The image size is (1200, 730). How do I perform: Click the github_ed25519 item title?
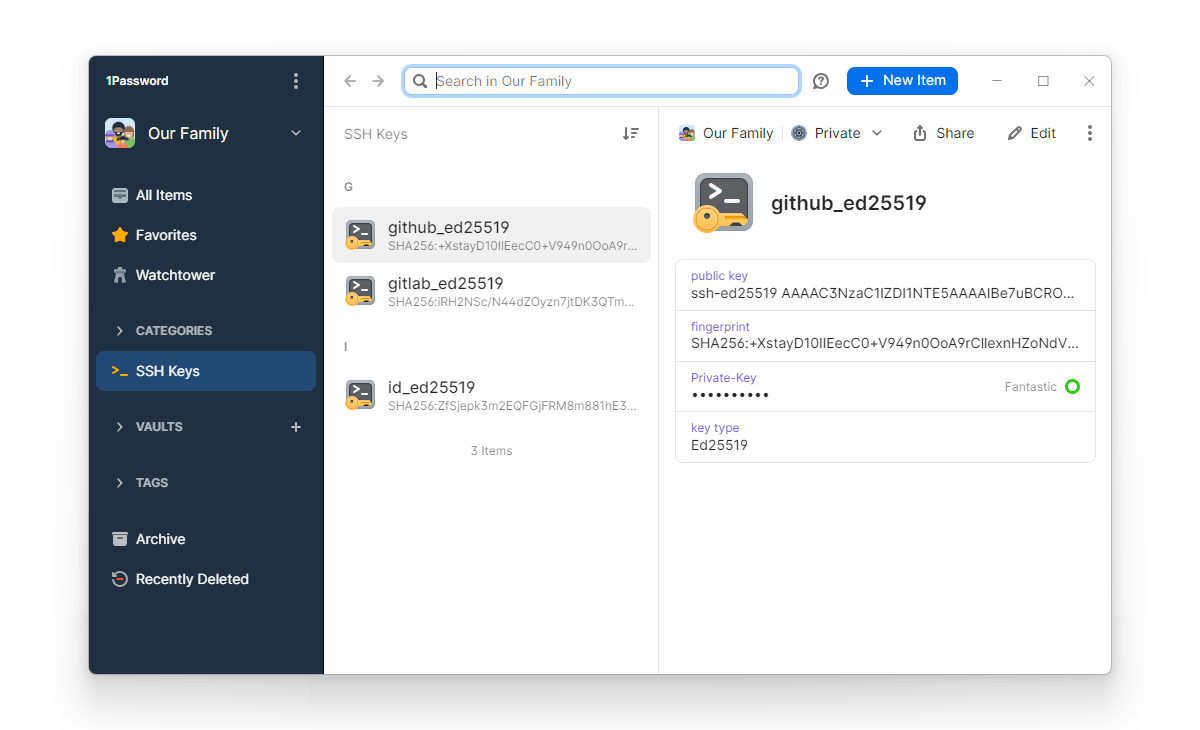(x=849, y=203)
